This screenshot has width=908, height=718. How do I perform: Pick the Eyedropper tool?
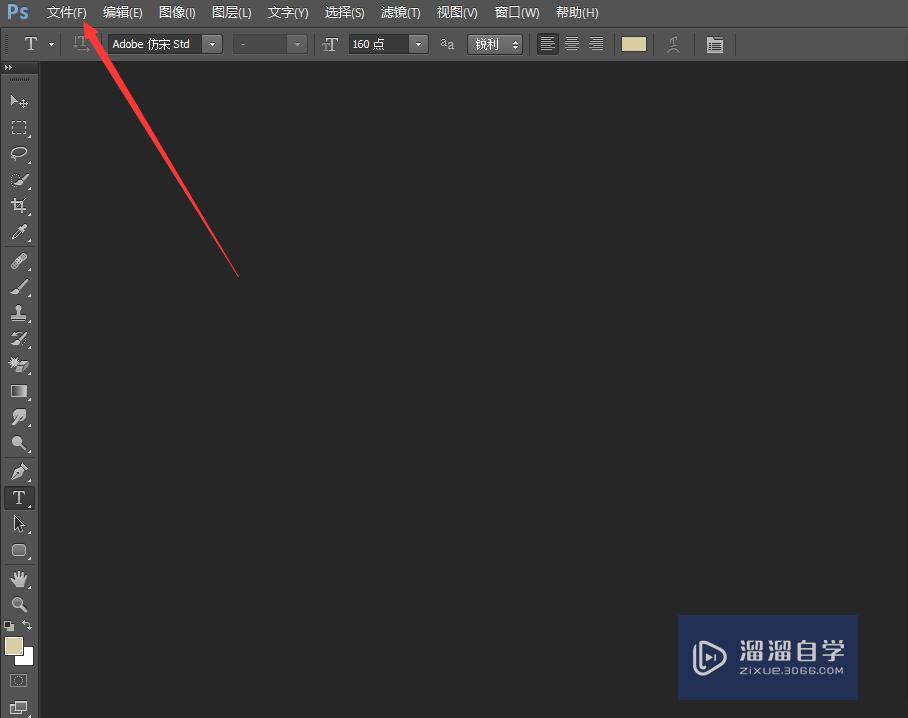19,232
